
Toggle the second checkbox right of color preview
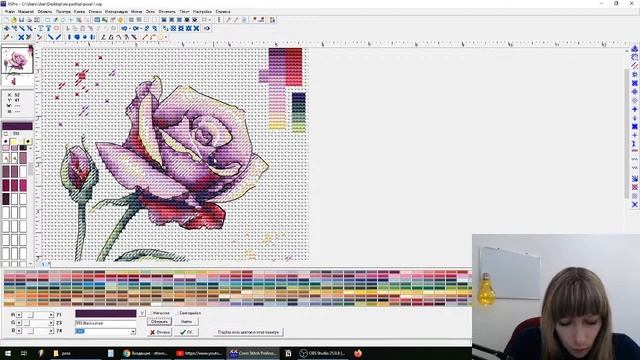point(176,313)
